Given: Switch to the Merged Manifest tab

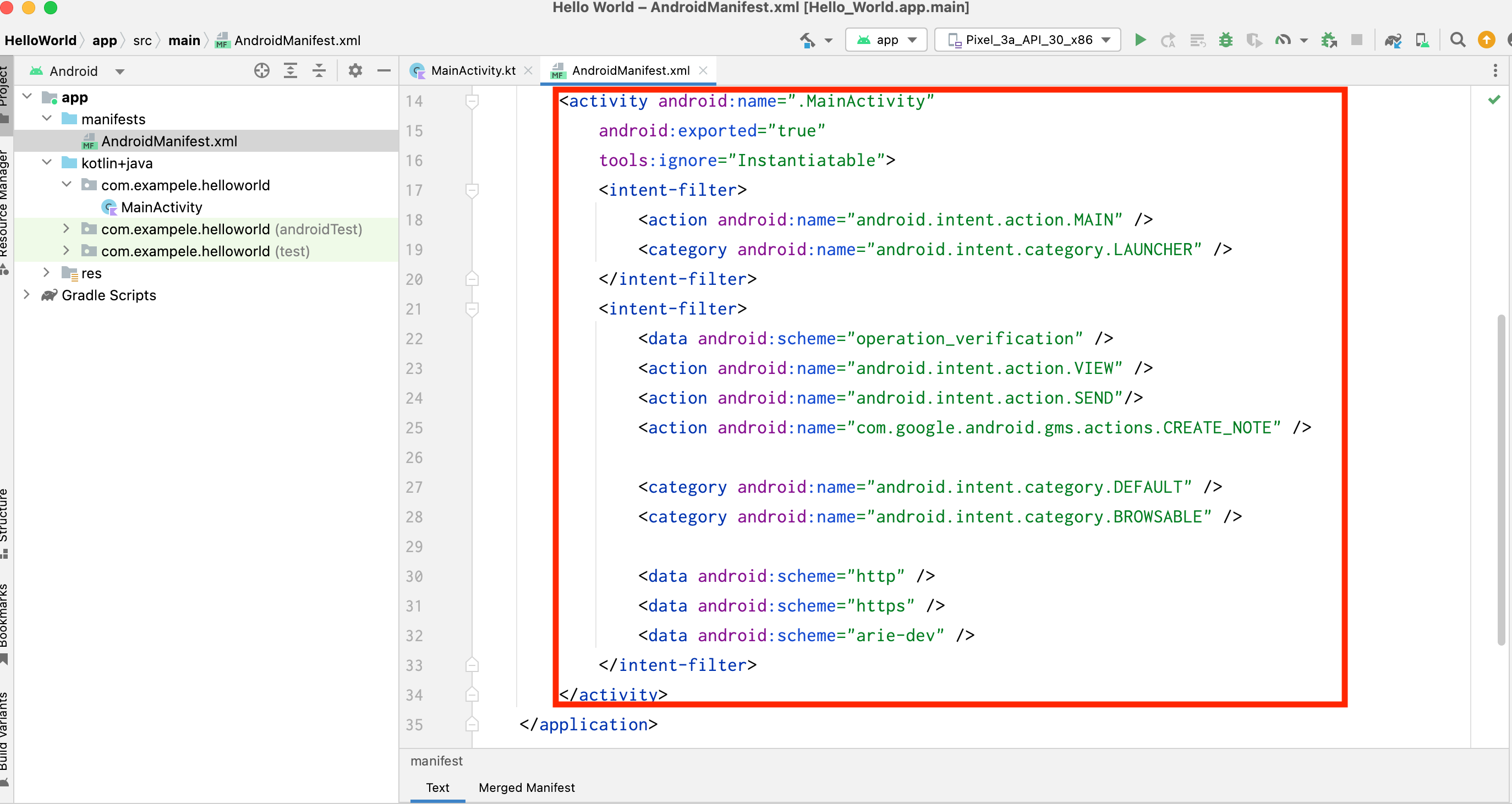Looking at the screenshot, I should (527, 788).
